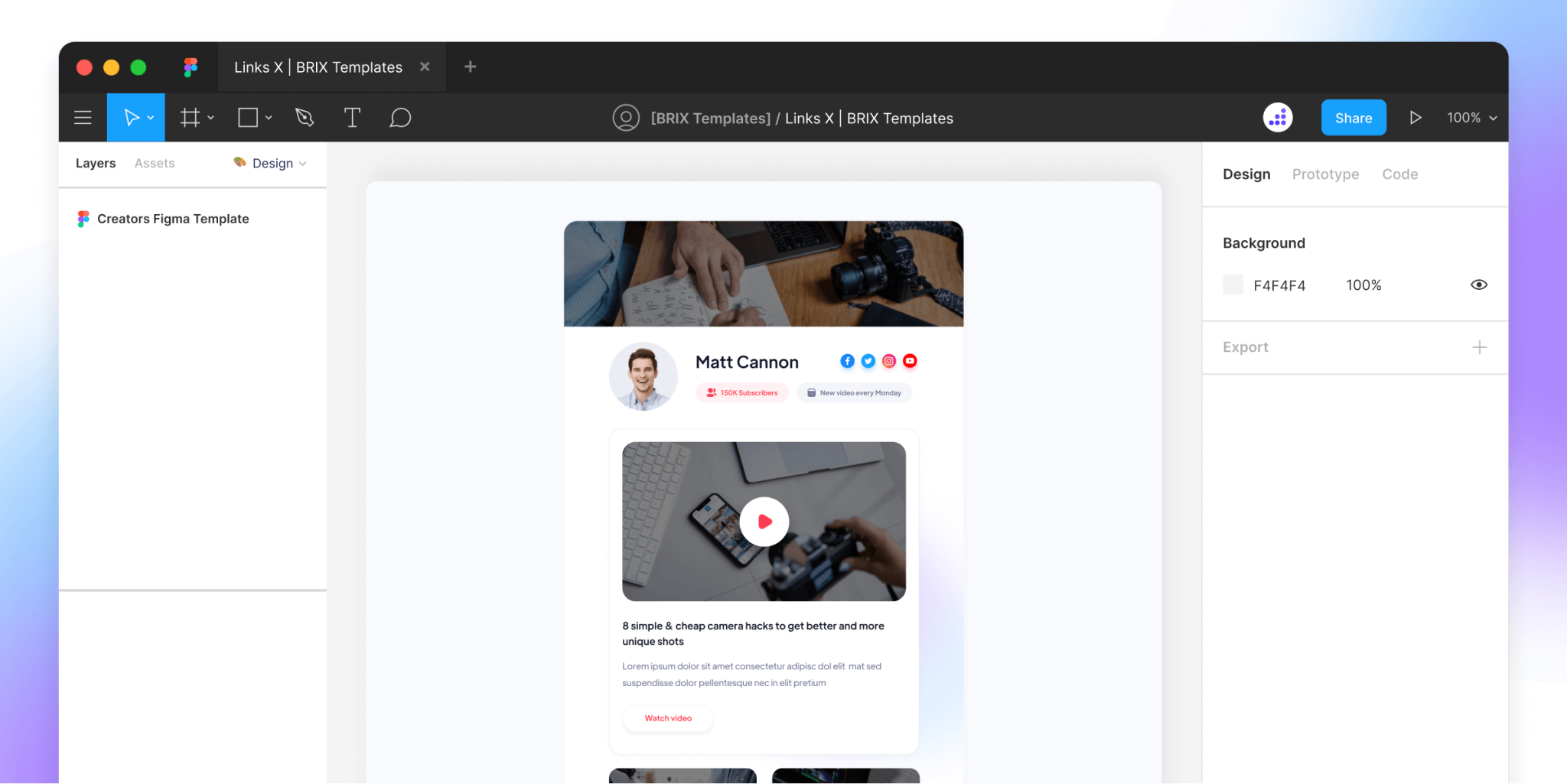Open the F4F4F4 background color swatch
The width and height of the screenshot is (1567, 784).
point(1233,284)
